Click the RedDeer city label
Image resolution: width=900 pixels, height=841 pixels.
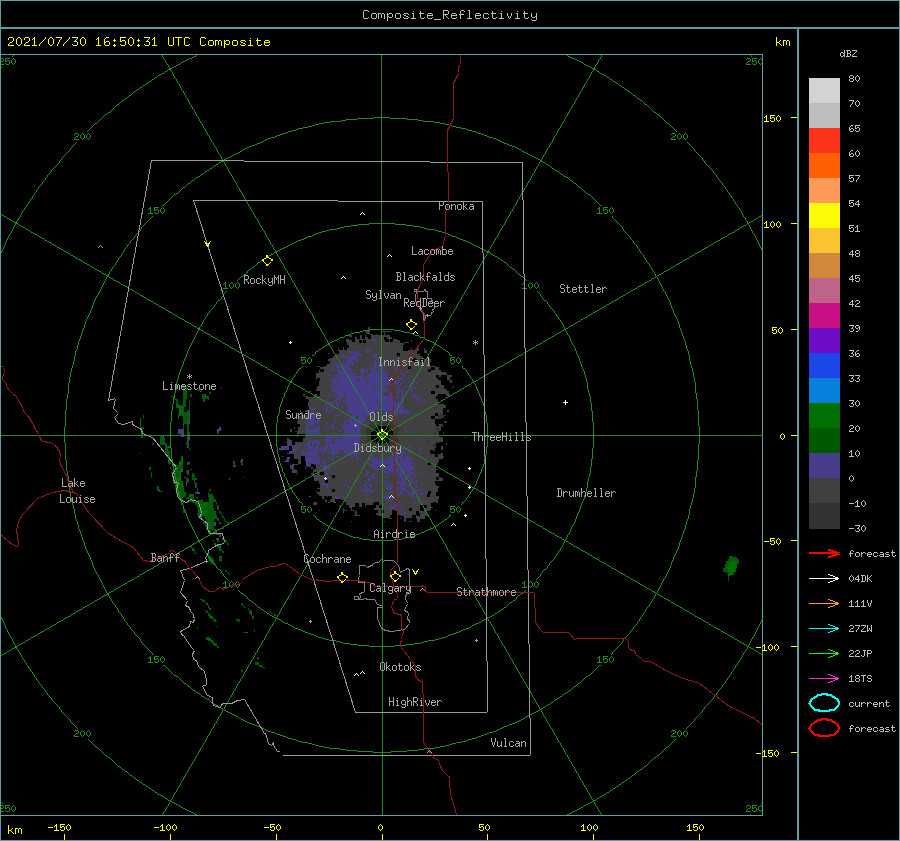tap(424, 303)
